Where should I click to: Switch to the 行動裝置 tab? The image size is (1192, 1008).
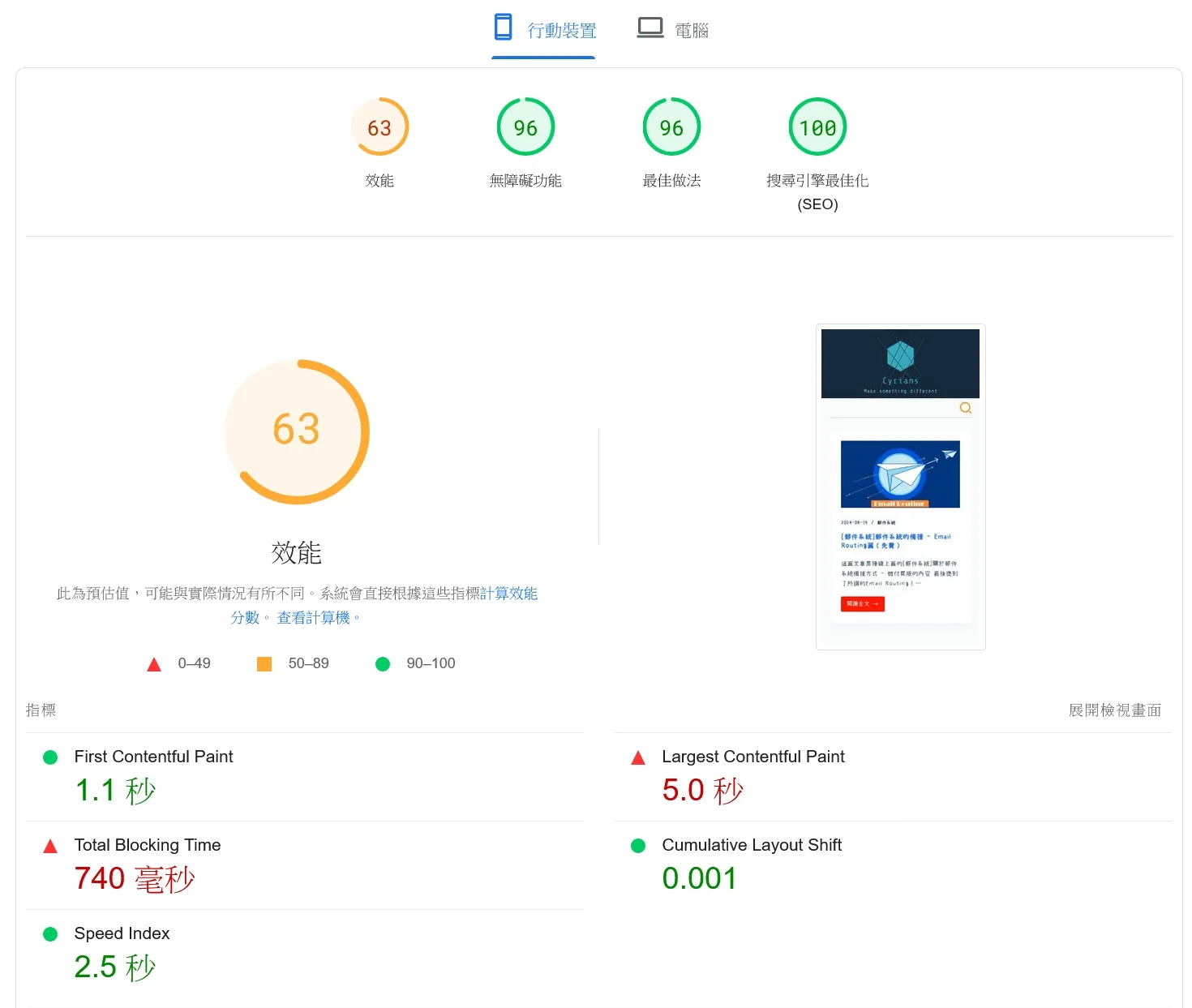coord(543,29)
